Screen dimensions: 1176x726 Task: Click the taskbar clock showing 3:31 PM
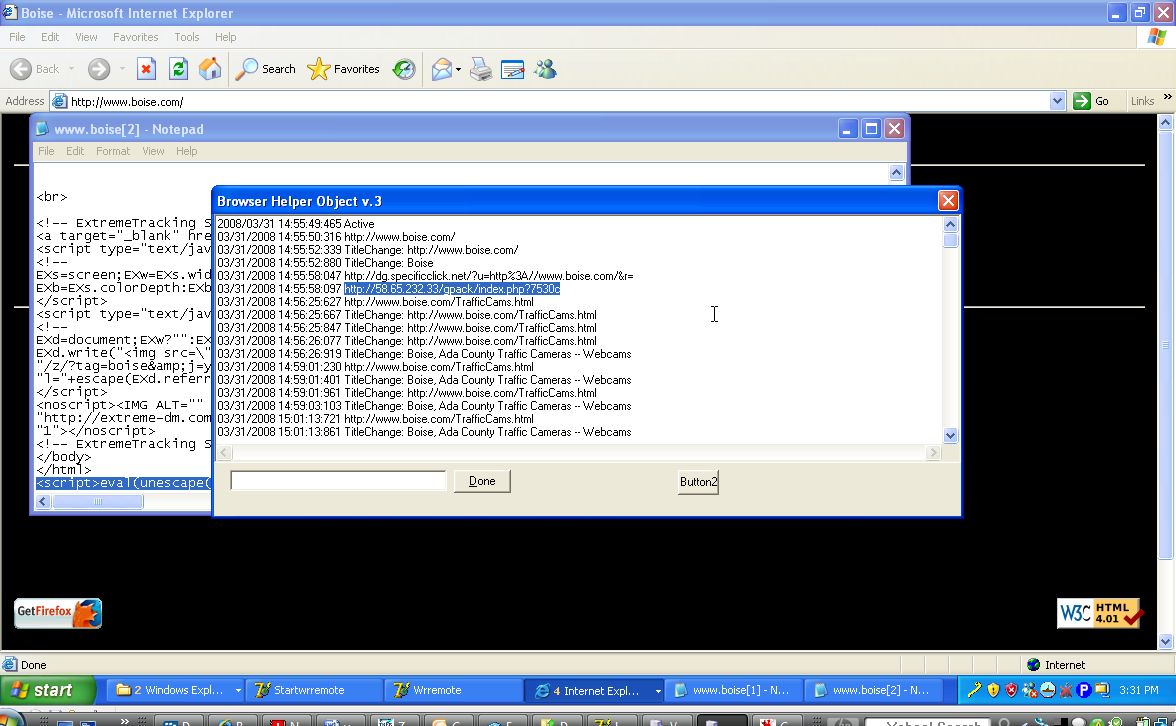(x=1138, y=690)
